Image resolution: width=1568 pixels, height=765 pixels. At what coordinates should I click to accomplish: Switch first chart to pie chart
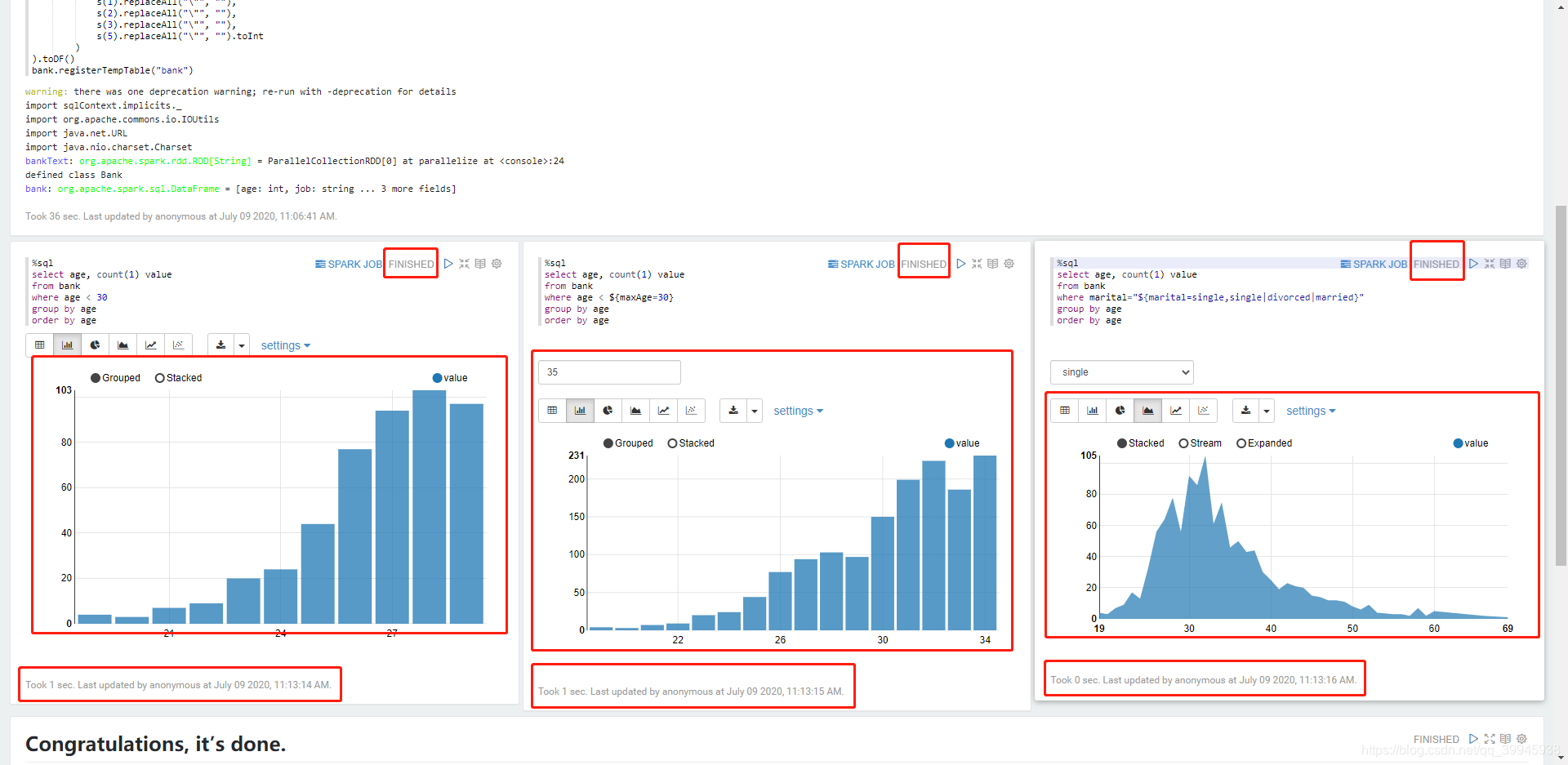point(95,345)
